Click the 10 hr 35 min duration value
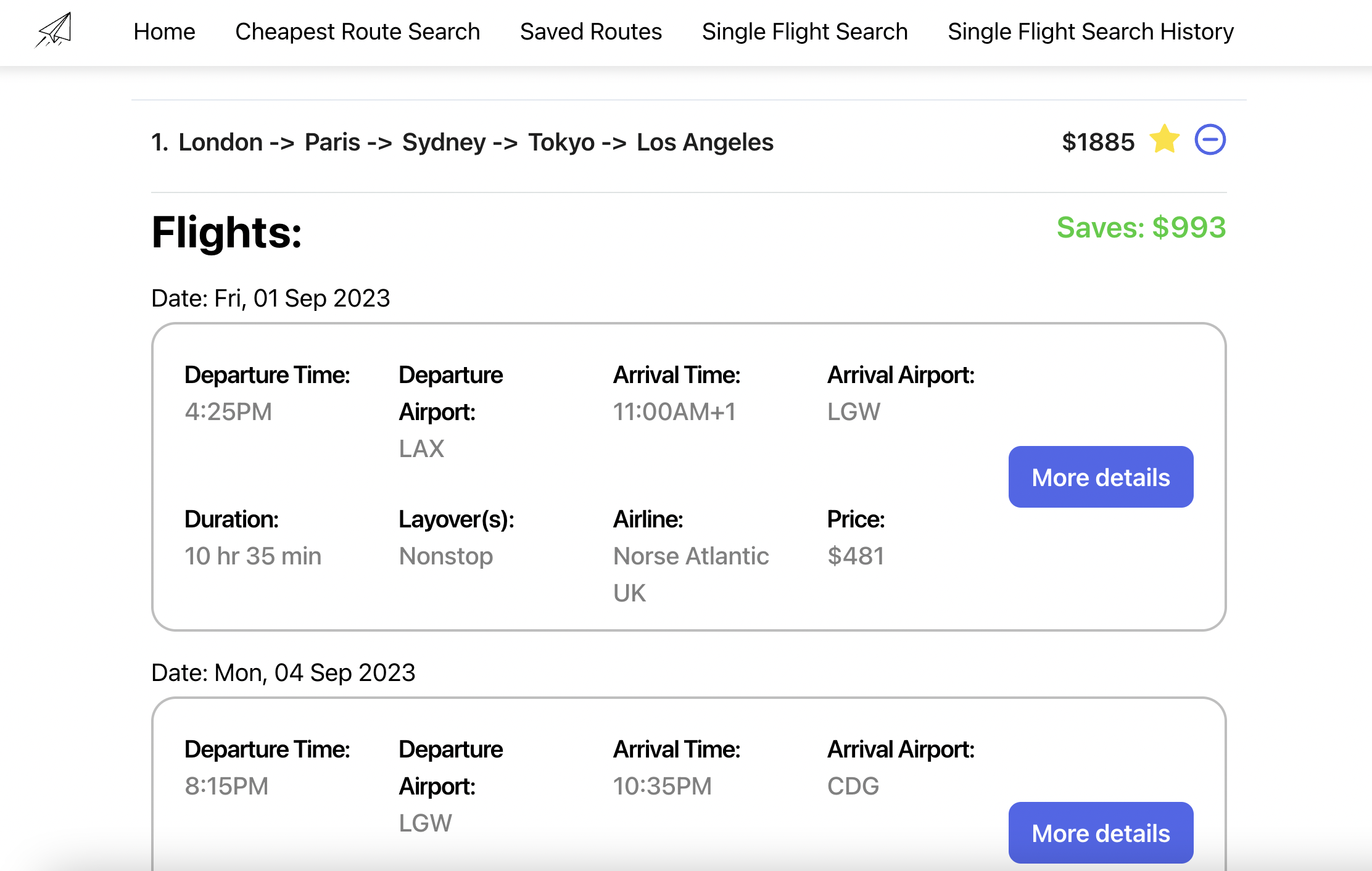Screen dimensions: 1372x871 (253, 556)
